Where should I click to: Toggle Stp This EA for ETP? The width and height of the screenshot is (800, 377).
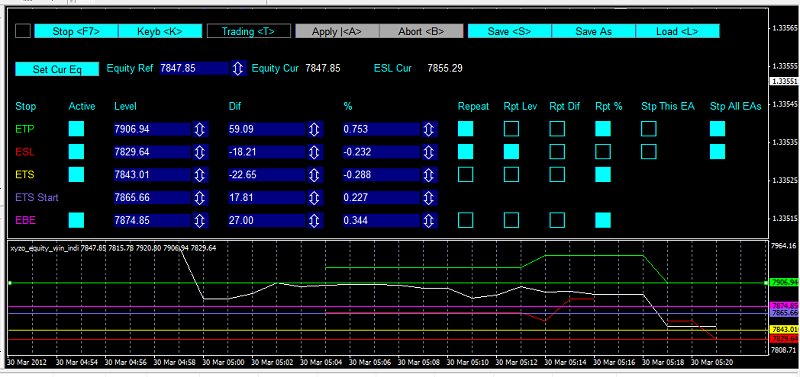648,129
